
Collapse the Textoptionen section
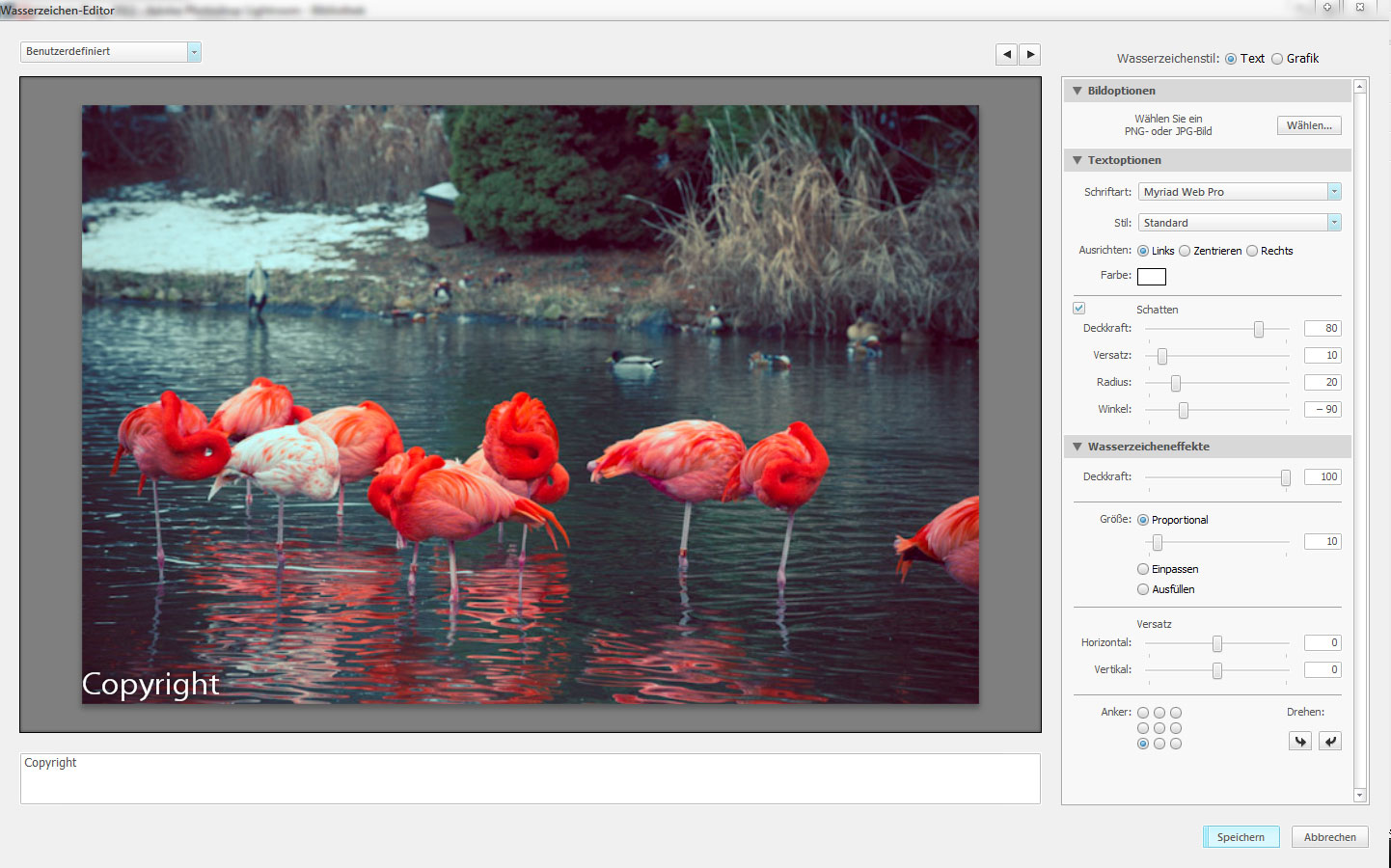click(x=1077, y=160)
